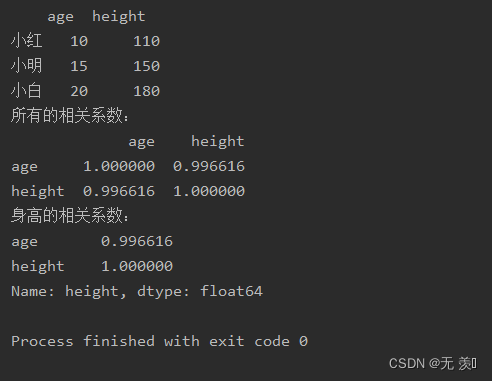Screen dimensions: 492x381
Task: Click the correlation matrix age column header
Action: (x=142, y=142)
